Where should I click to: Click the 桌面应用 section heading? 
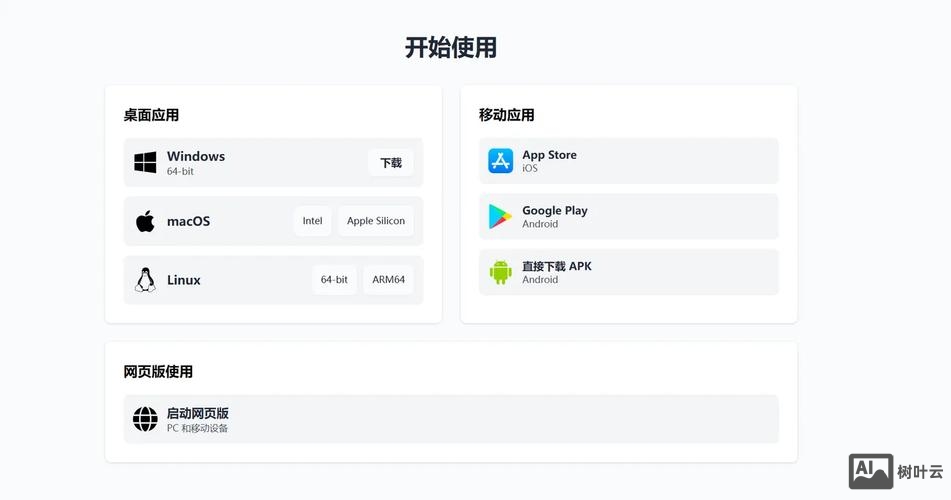click(x=151, y=115)
